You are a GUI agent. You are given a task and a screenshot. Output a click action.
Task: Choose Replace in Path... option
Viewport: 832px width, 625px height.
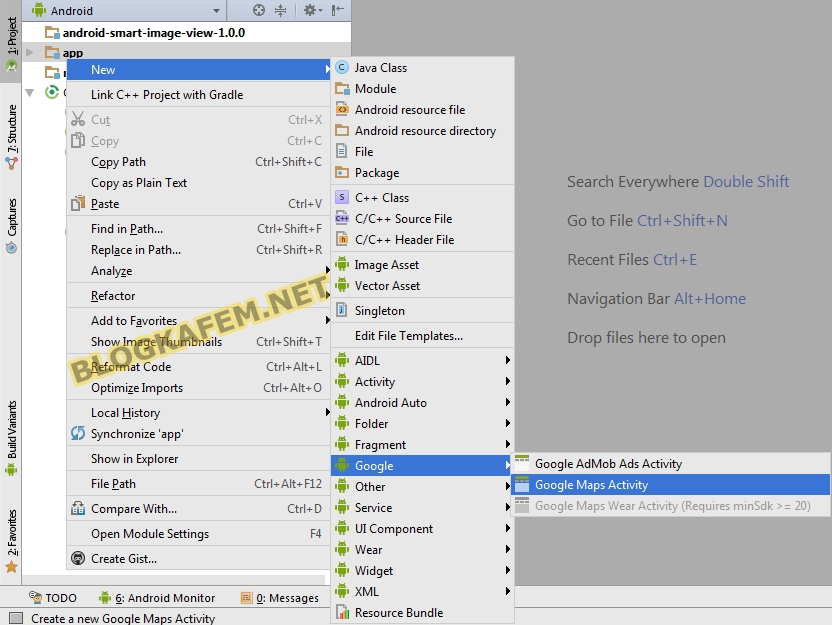(199, 249)
